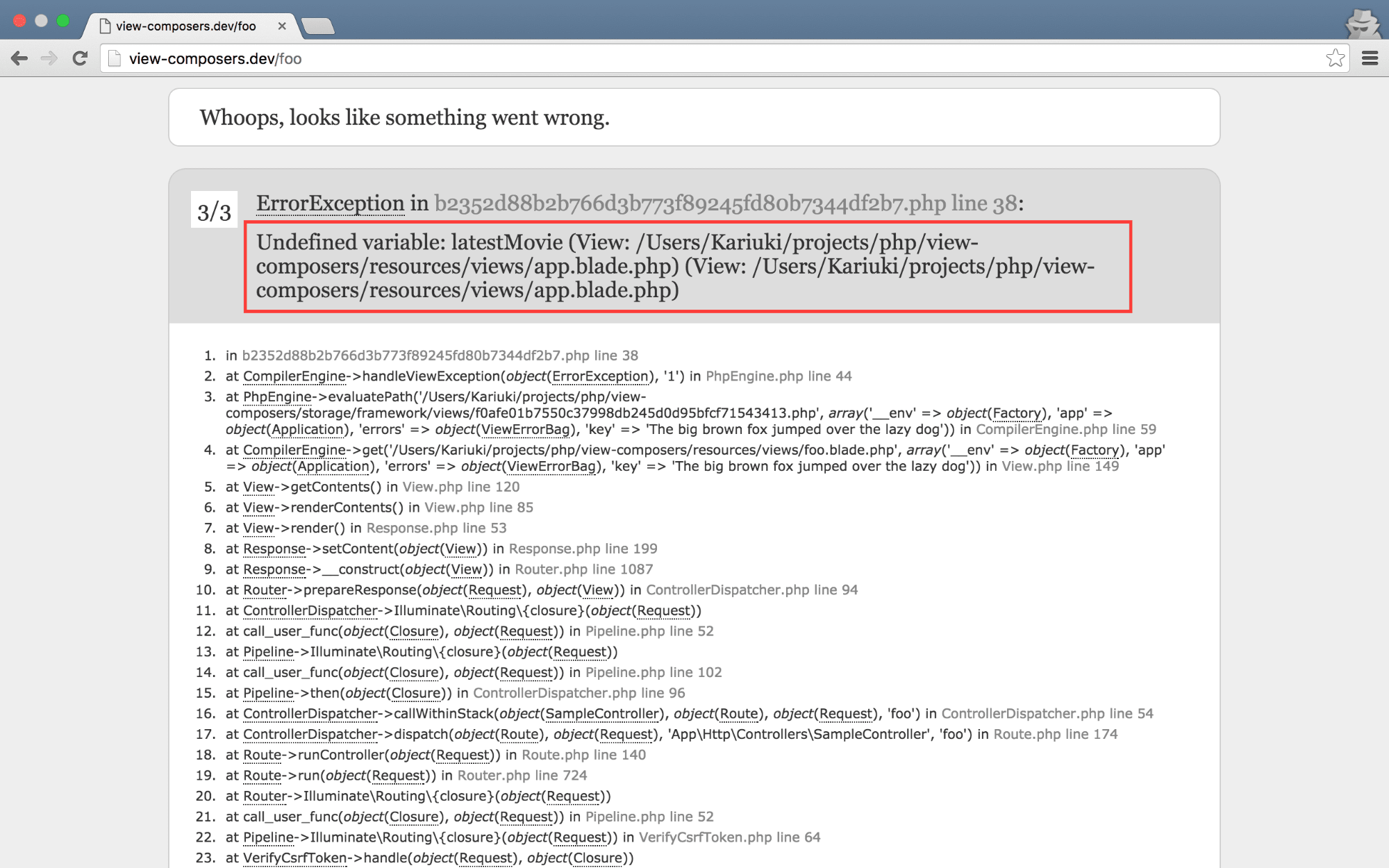The width and height of the screenshot is (1389, 868).
Task: Click the green macOS fullscreen button
Action: tap(63, 21)
